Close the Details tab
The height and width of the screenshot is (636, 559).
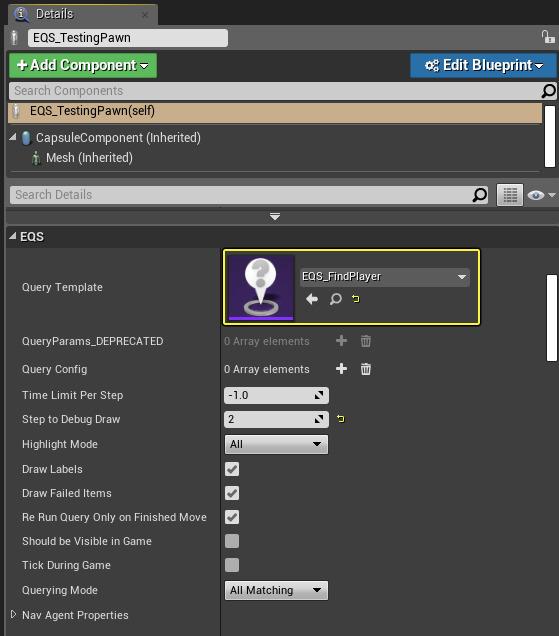145,15
